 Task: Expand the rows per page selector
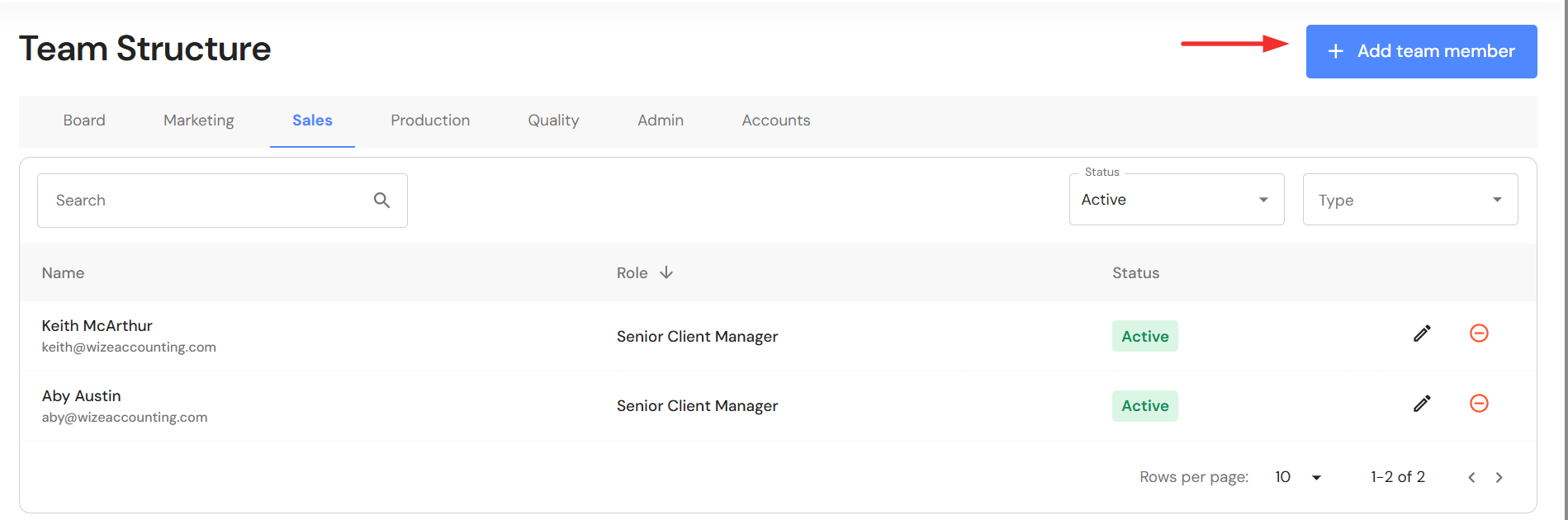[1299, 477]
